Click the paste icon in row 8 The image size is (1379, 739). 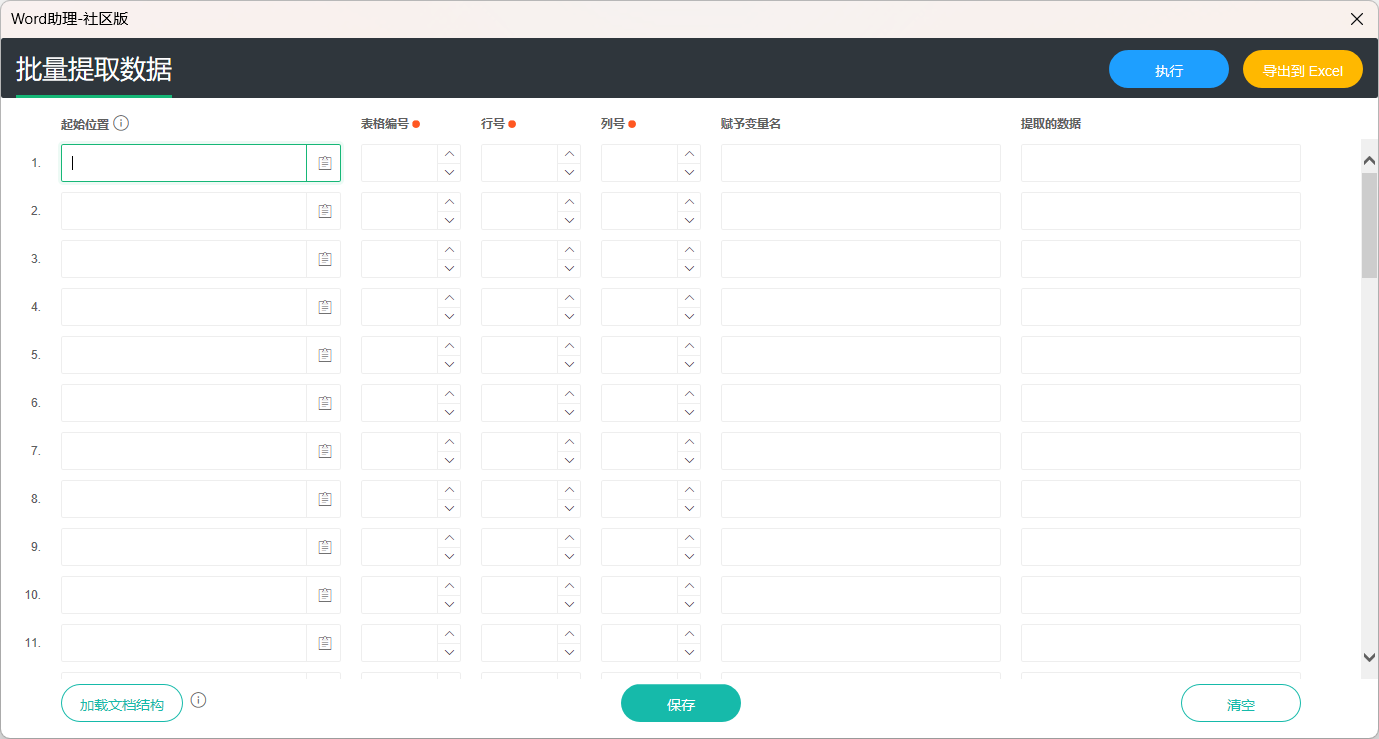[325, 499]
